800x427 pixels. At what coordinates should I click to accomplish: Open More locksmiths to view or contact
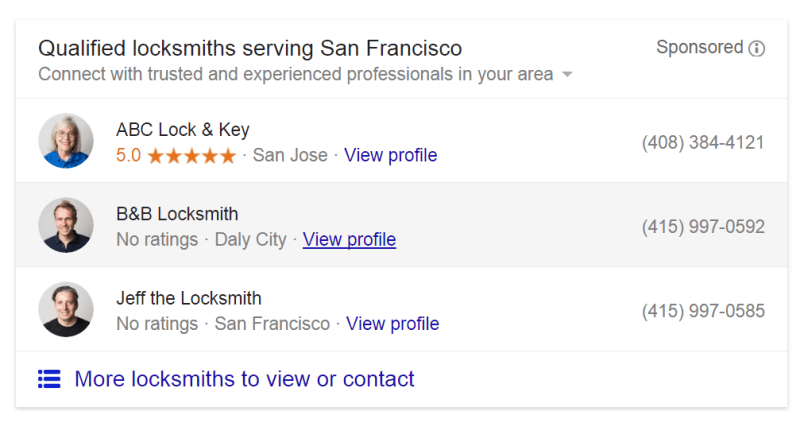tap(244, 379)
